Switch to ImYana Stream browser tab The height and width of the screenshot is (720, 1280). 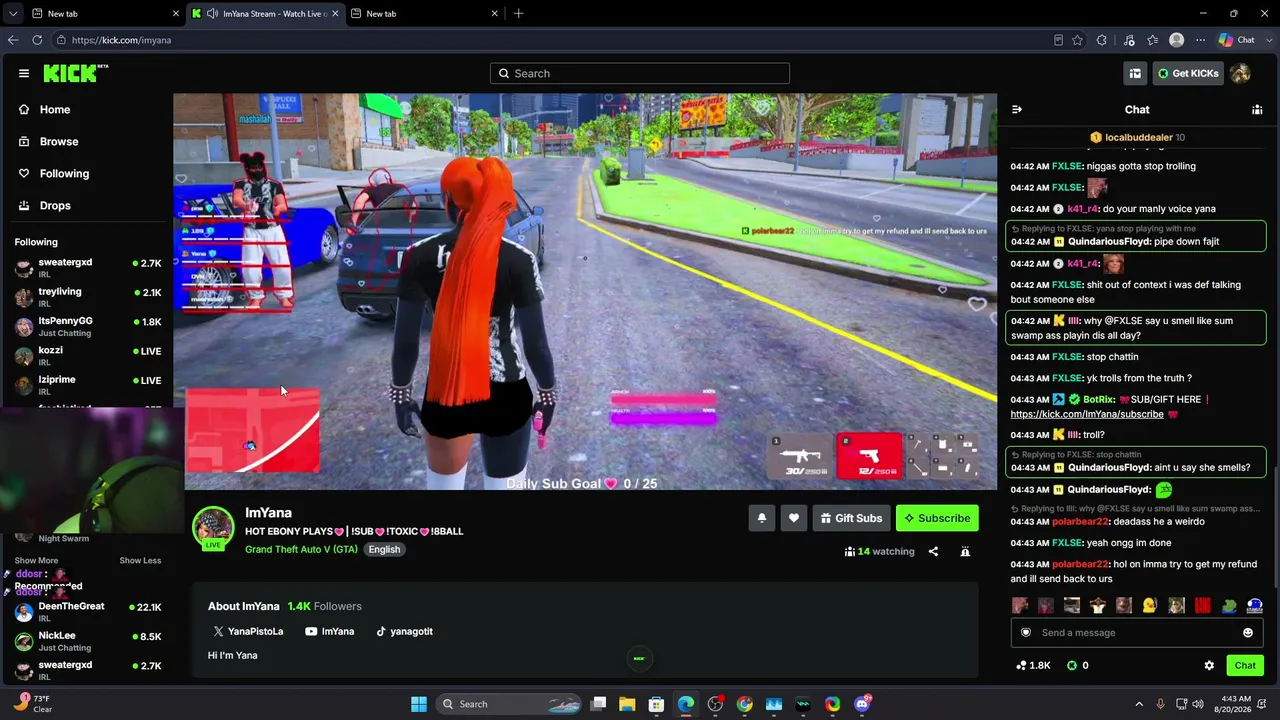[266, 14]
